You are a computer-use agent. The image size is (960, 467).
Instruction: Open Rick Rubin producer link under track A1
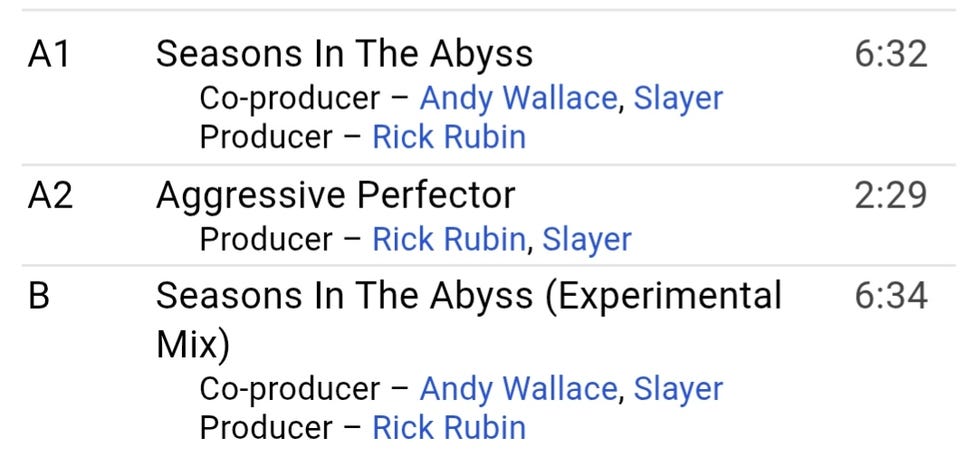pos(449,137)
